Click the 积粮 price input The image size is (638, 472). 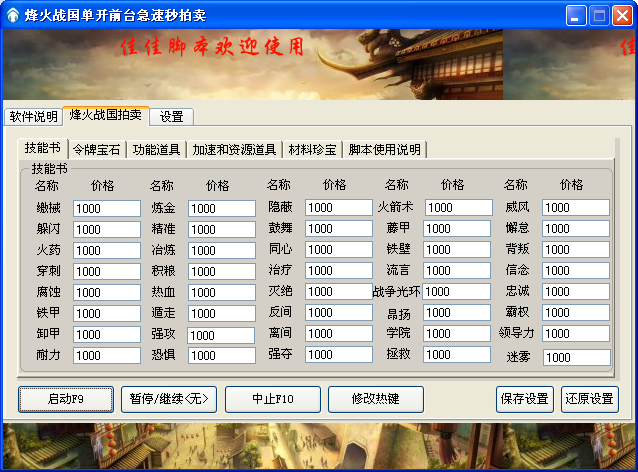tap(222, 271)
